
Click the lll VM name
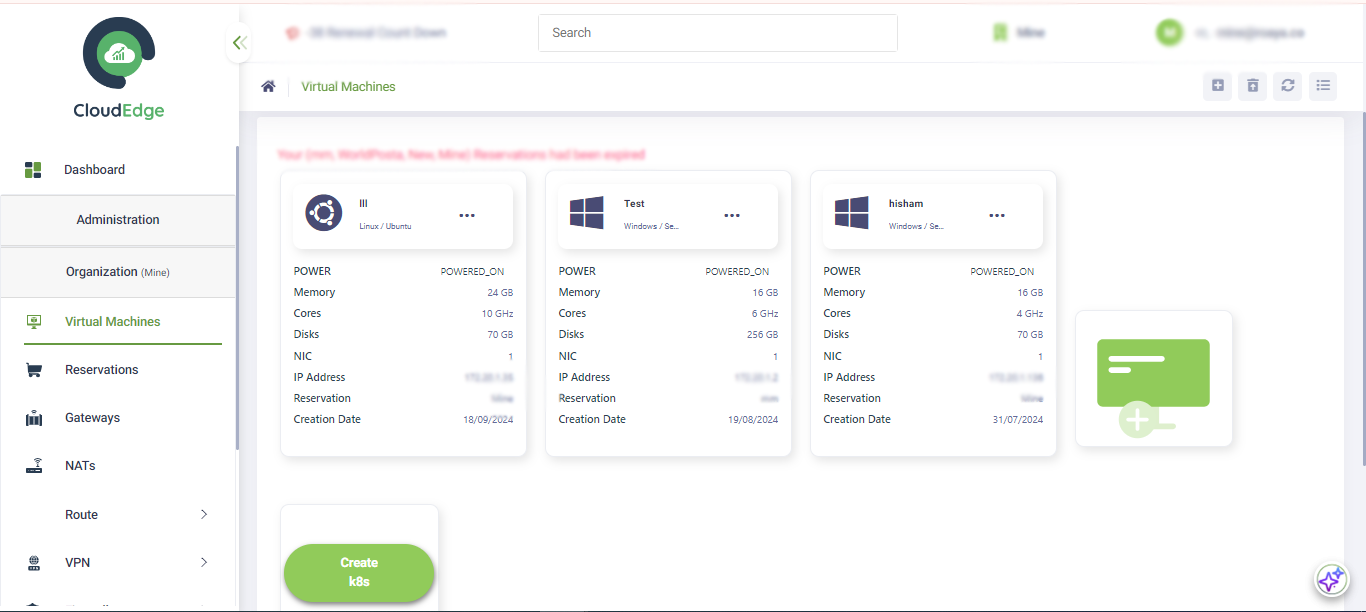click(x=364, y=203)
